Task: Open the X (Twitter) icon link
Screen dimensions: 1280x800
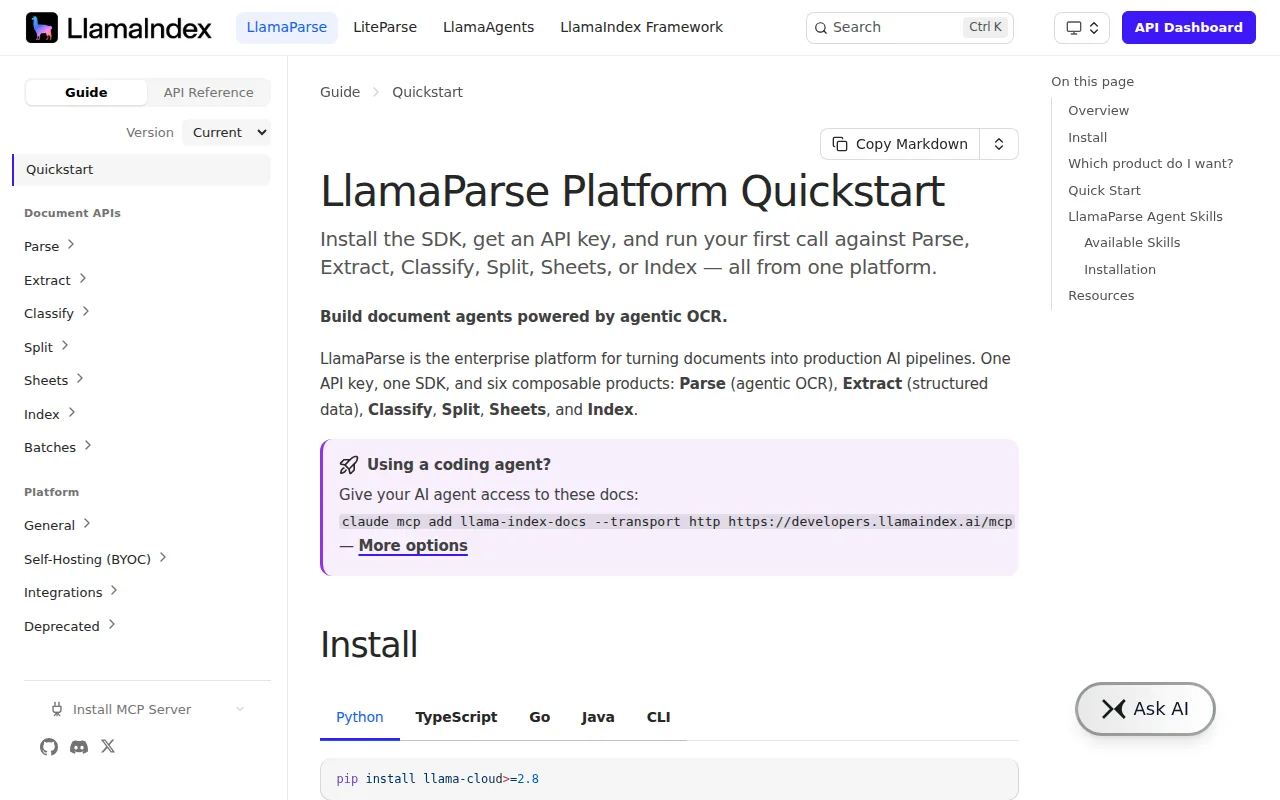Action: [x=108, y=747]
